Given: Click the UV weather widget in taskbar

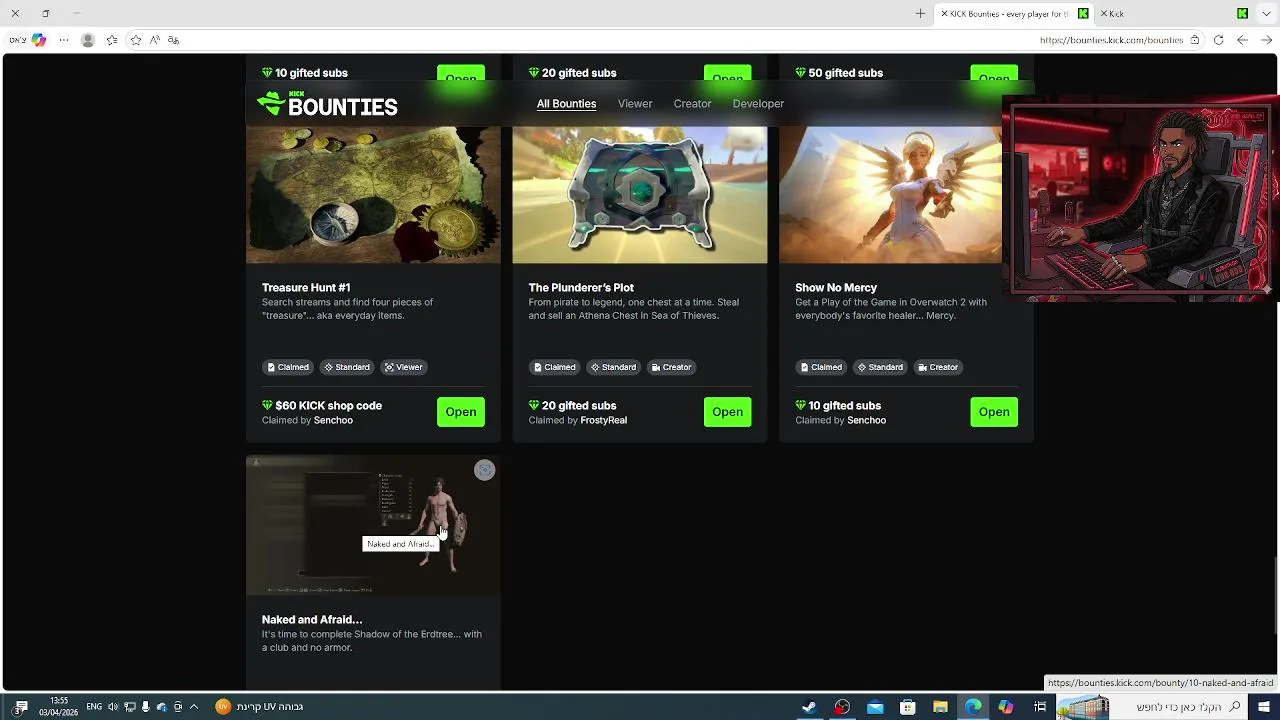Looking at the screenshot, I should click(259, 707).
